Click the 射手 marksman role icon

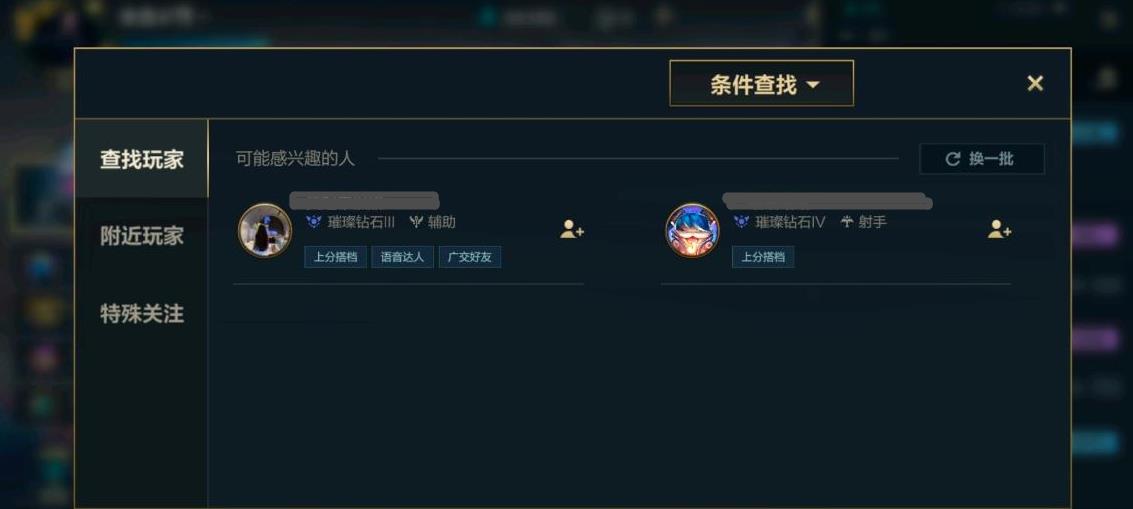pos(847,222)
